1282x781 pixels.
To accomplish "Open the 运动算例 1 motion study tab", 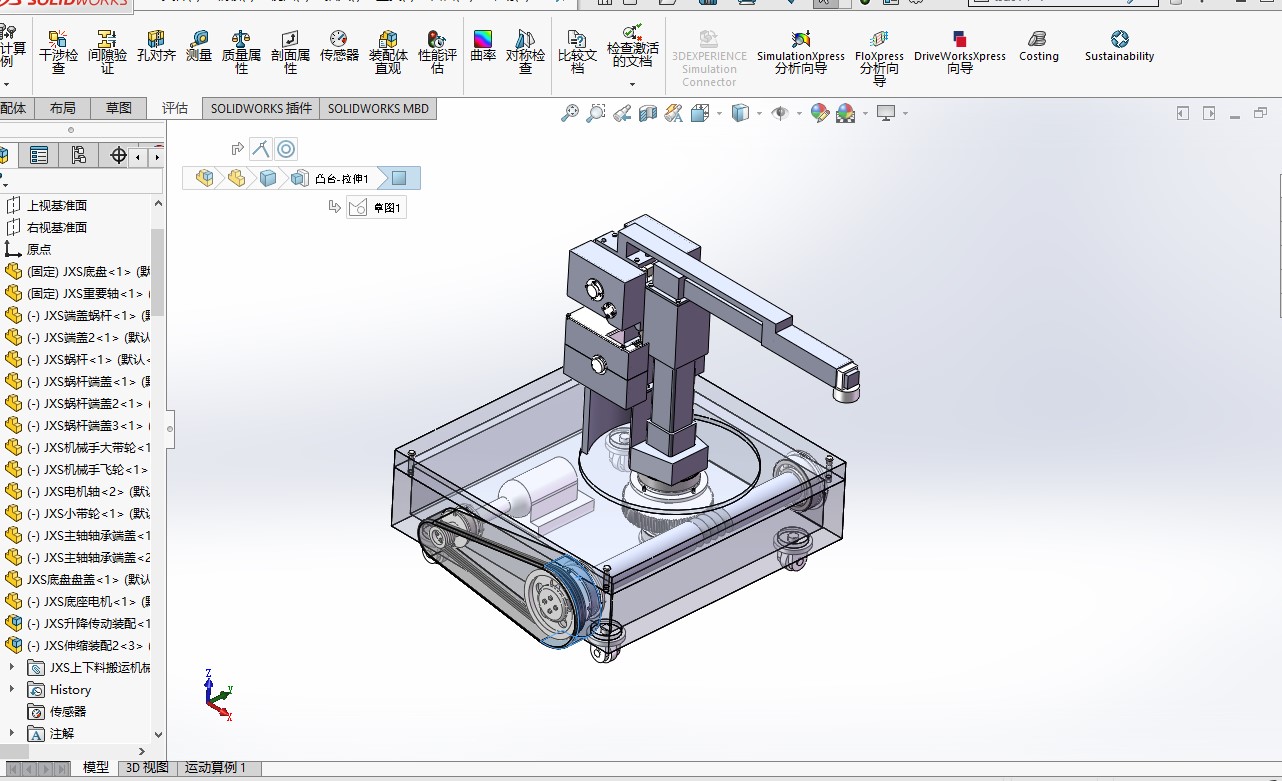I will click(x=217, y=768).
